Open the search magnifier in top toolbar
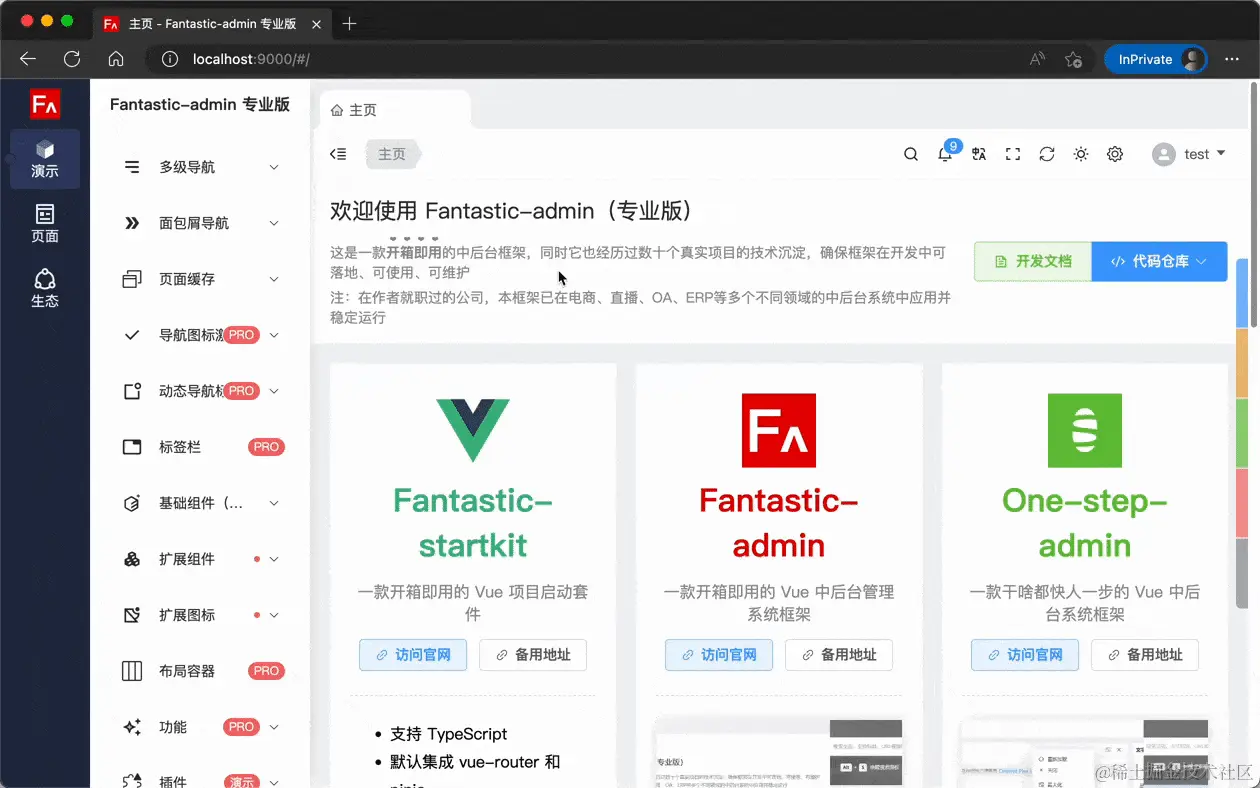 [911, 154]
